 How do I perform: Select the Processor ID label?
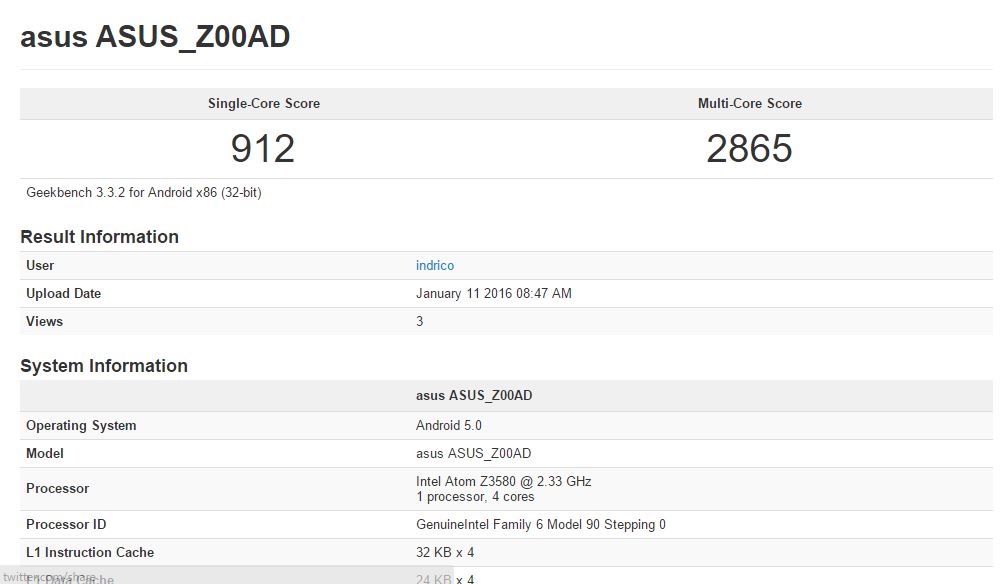pyautogui.click(x=66, y=524)
